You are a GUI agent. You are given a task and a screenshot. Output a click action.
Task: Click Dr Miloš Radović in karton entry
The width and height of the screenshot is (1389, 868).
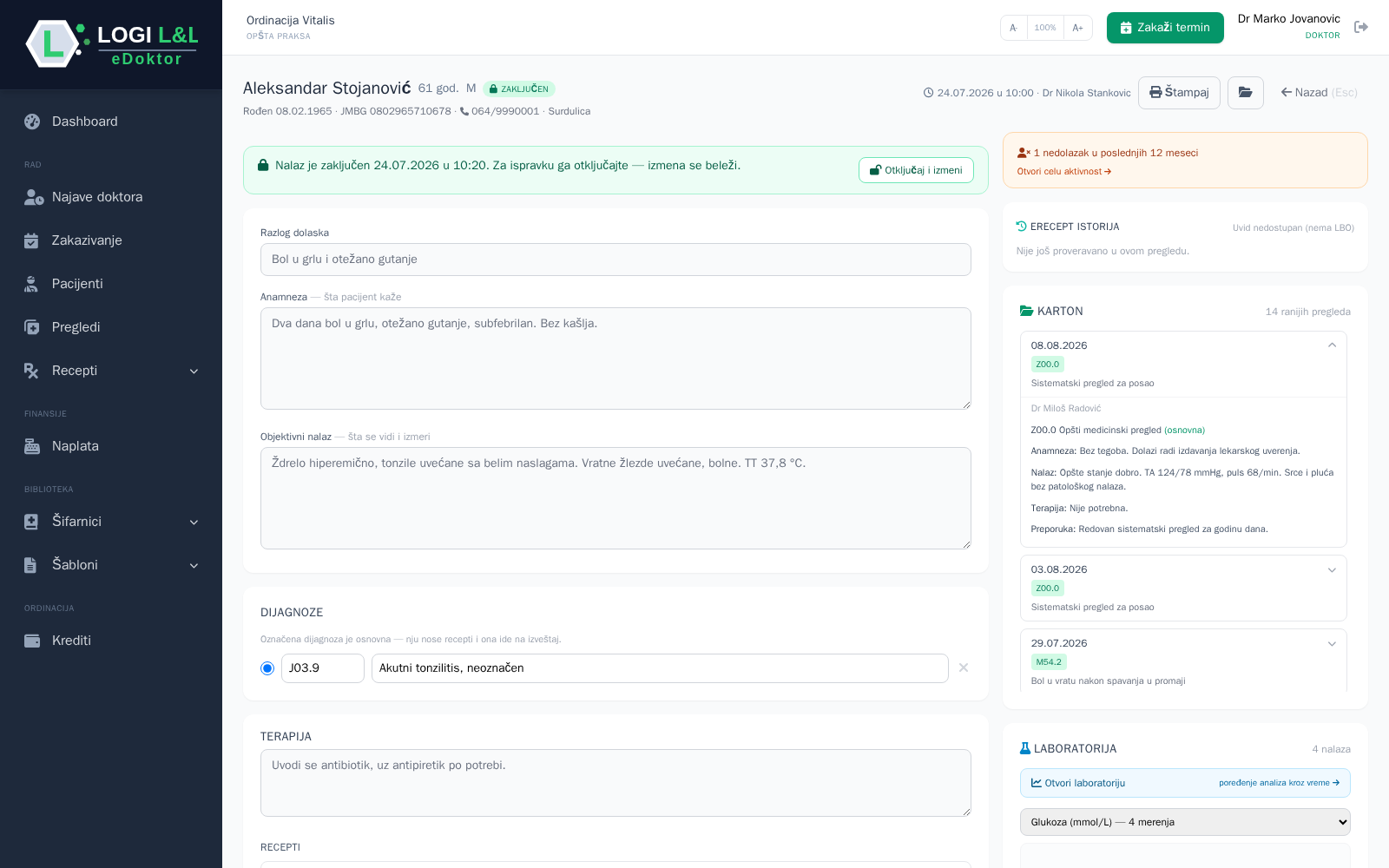1065,408
